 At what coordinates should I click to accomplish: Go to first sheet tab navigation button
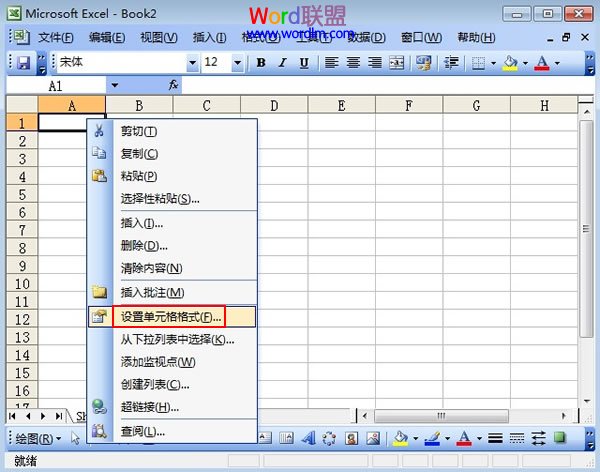tap(12, 416)
